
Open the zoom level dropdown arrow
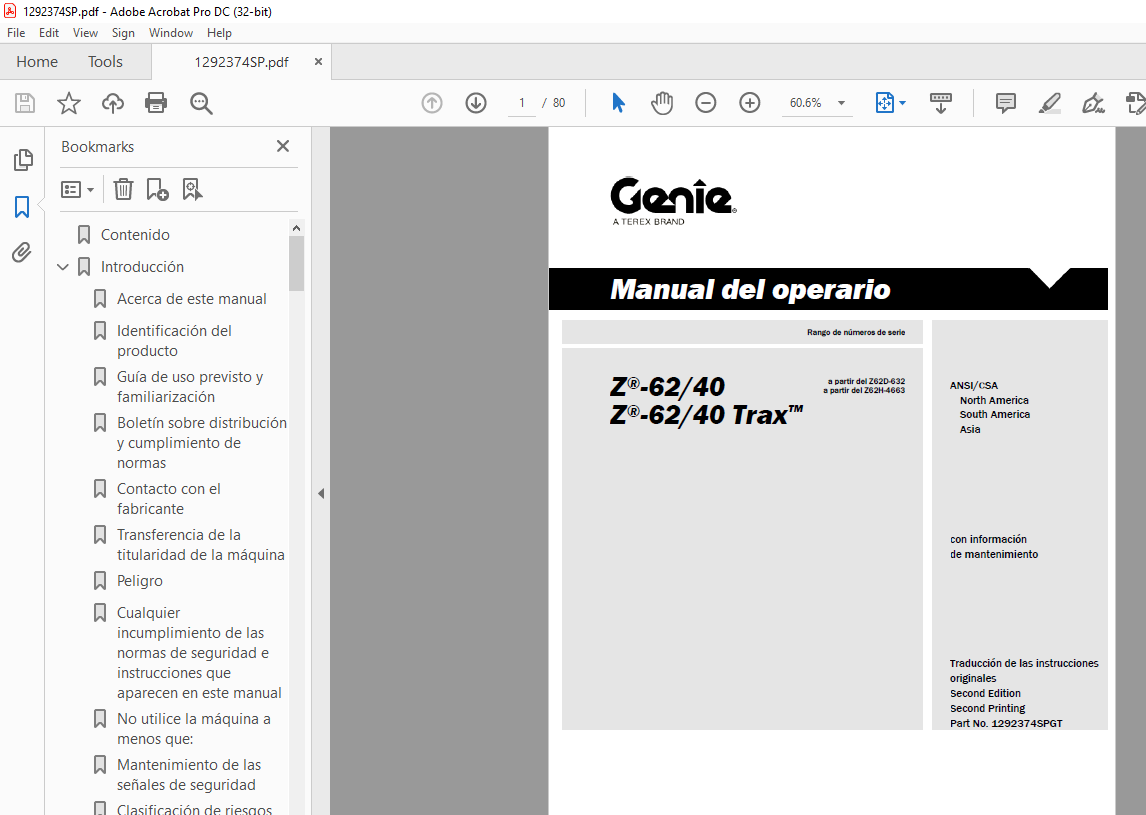click(x=841, y=103)
